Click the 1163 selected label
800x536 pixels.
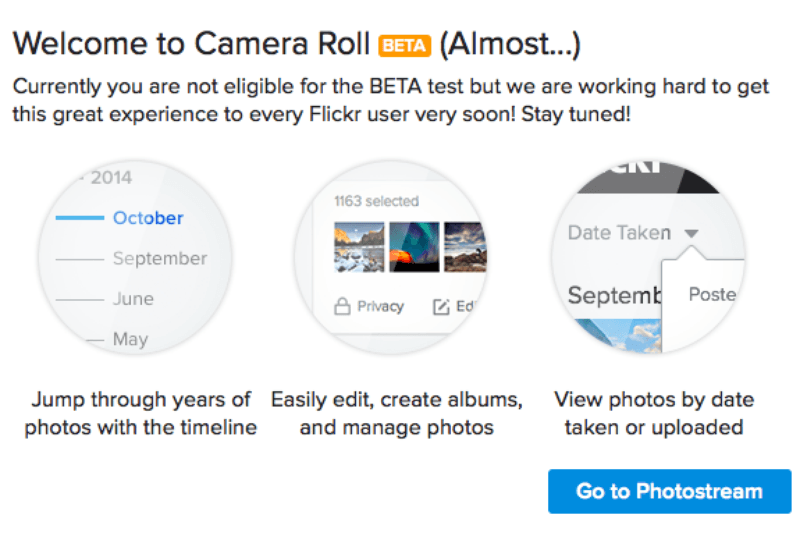click(x=376, y=201)
